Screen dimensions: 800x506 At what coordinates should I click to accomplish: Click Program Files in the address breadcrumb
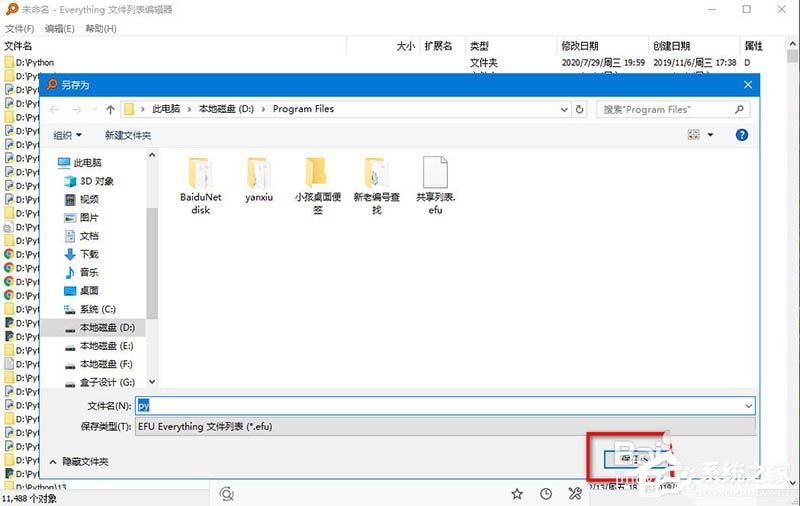[303, 109]
